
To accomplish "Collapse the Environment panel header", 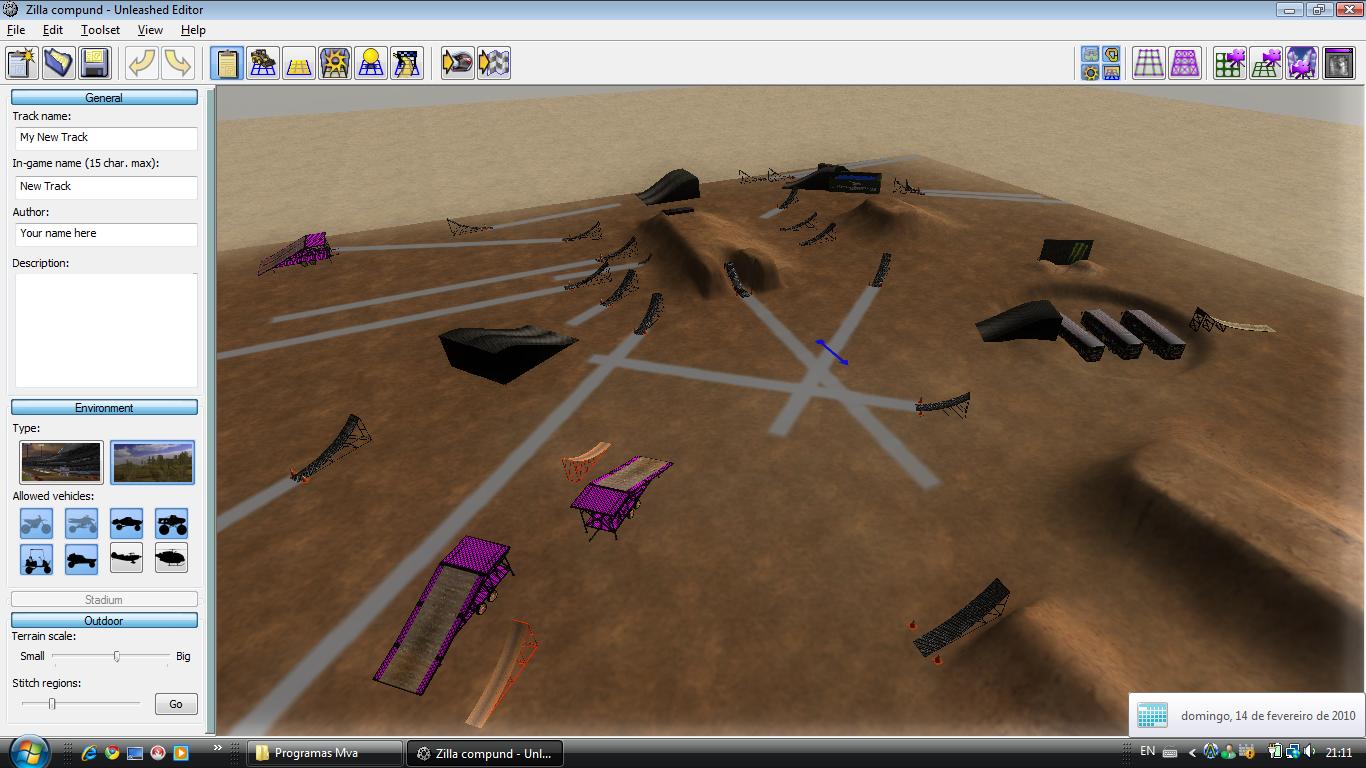I will [x=104, y=408].
